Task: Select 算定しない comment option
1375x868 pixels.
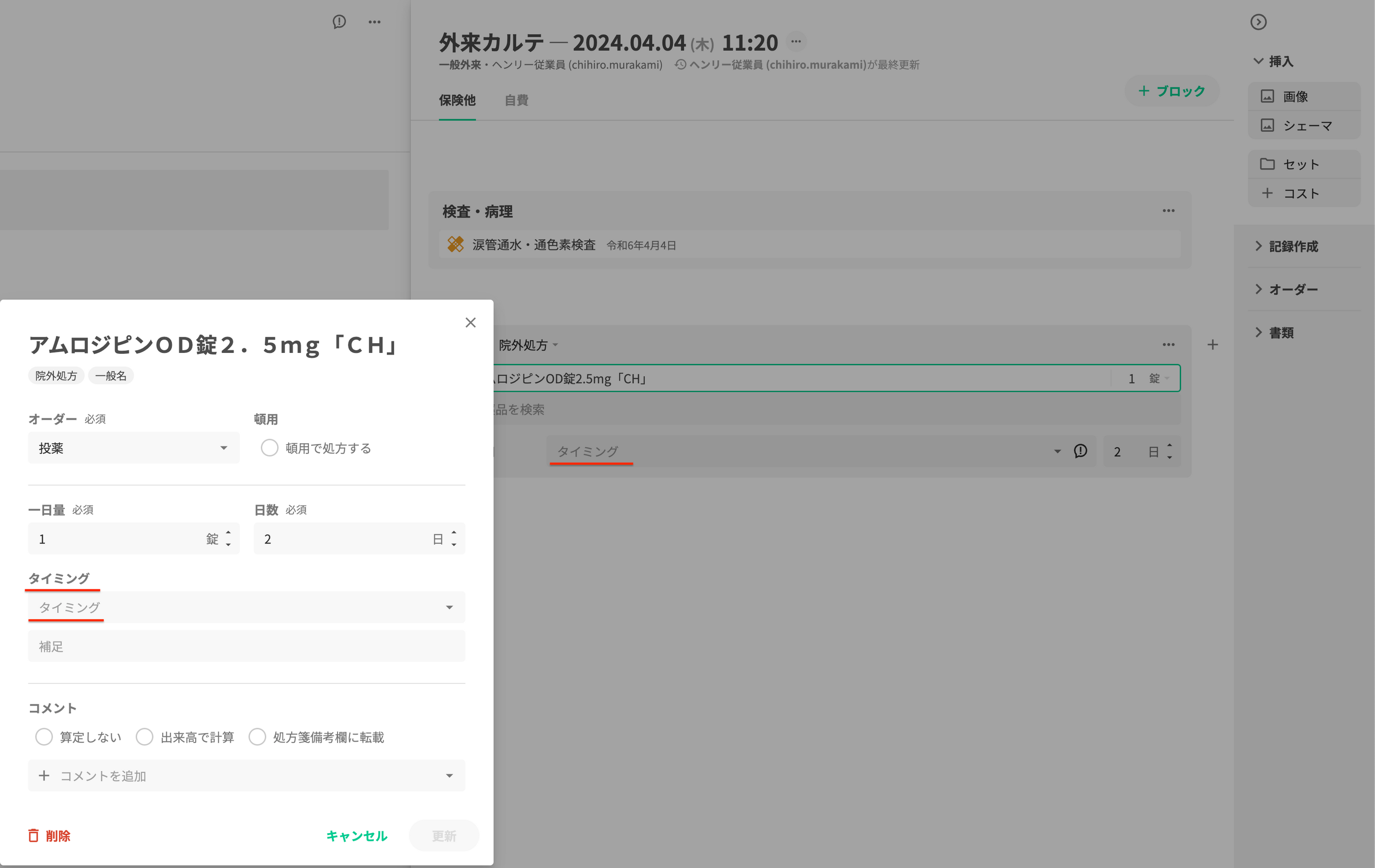Action: point(44,736)
